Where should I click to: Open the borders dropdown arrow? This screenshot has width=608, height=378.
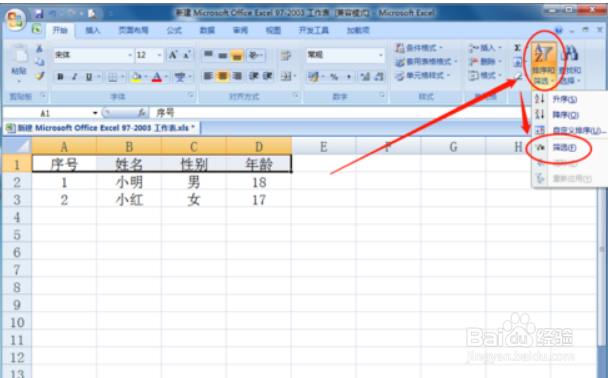point(122,77)
